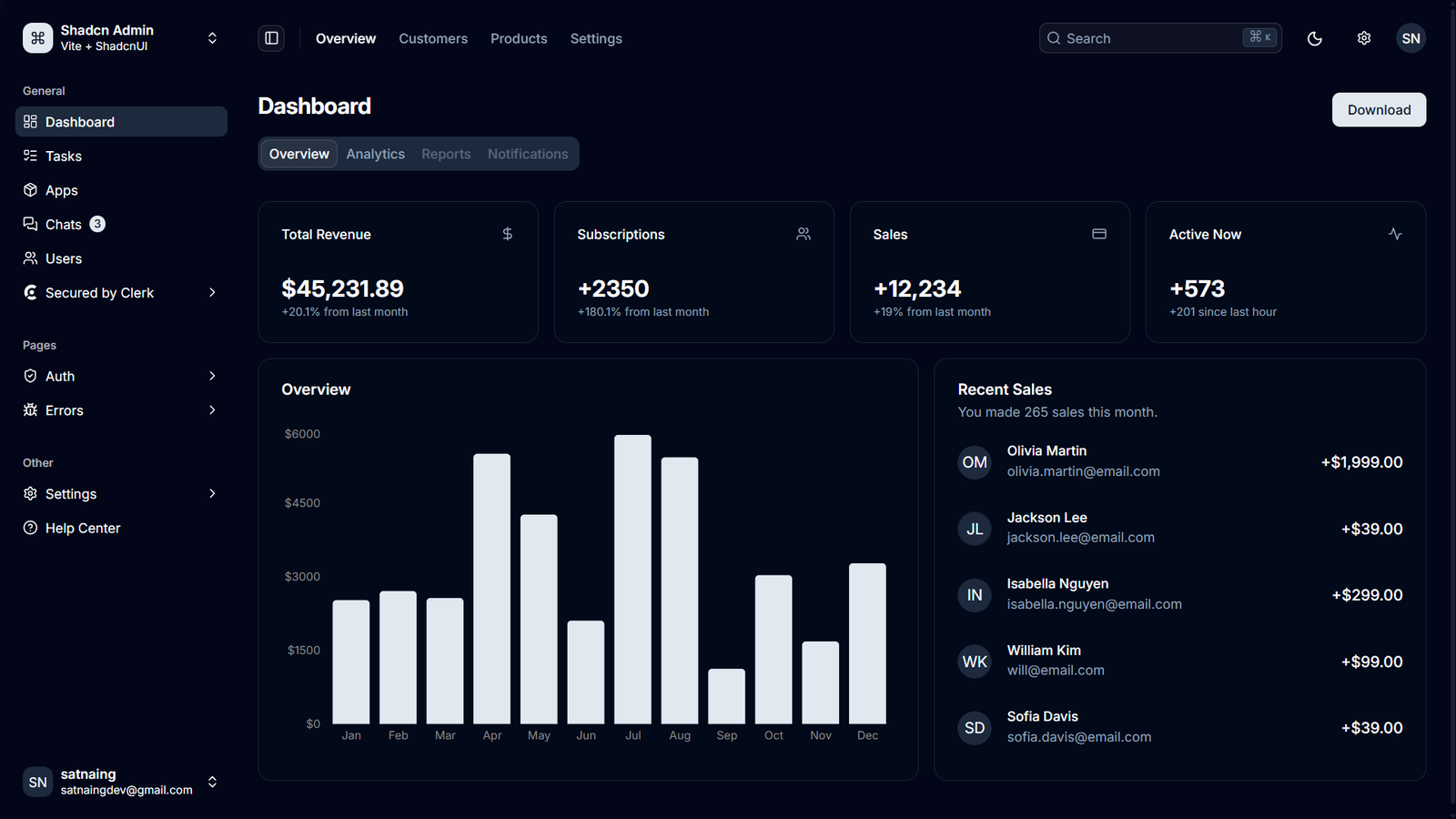The height and width of the screenshot is (819, 1456).
Task: Click the +$99.00 sale amount
Action: tap(1371, 662)
